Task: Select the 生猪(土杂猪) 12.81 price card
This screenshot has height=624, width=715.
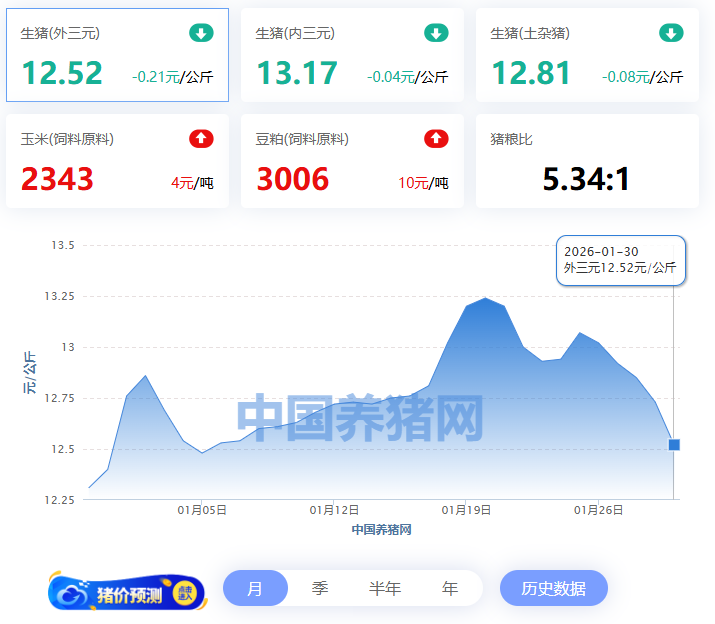Action: (587, 56)
